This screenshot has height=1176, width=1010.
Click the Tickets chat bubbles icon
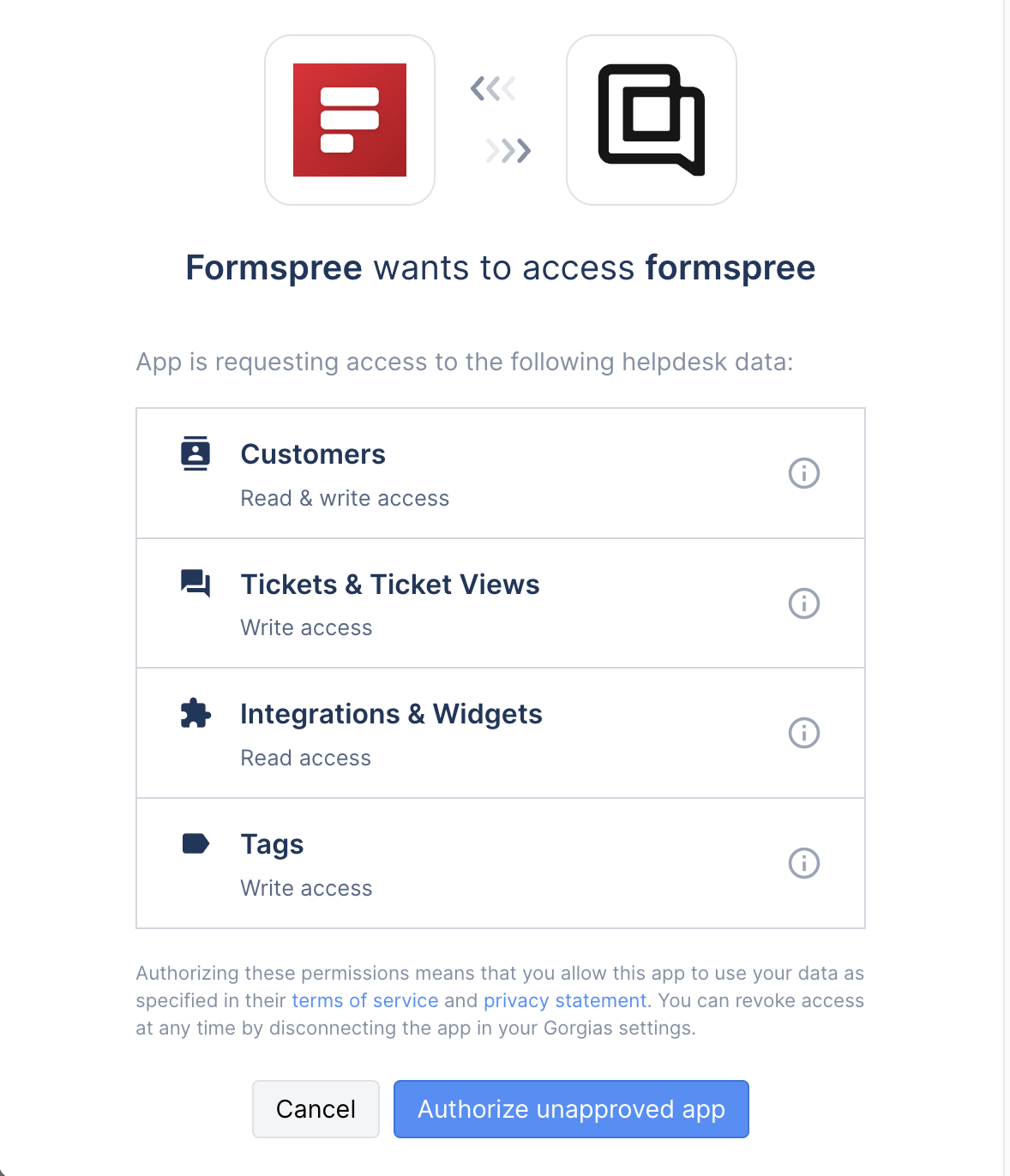coord(195,584)
